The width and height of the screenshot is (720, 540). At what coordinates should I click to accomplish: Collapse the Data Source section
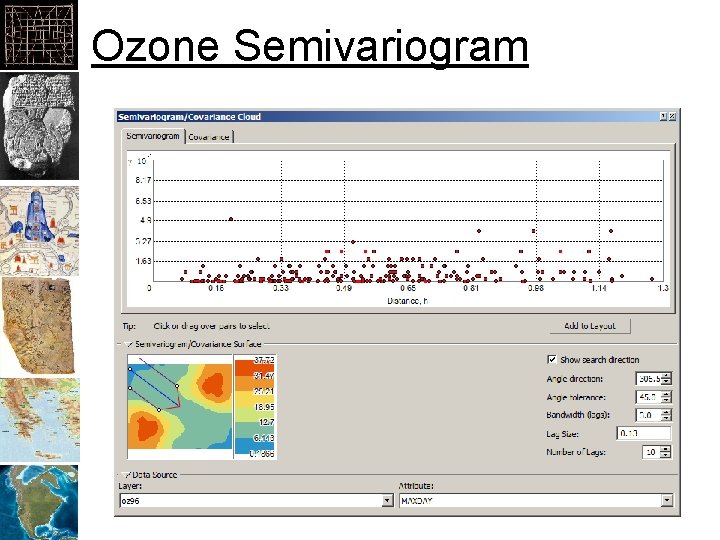pyautogui.click(x=127, y=475)
